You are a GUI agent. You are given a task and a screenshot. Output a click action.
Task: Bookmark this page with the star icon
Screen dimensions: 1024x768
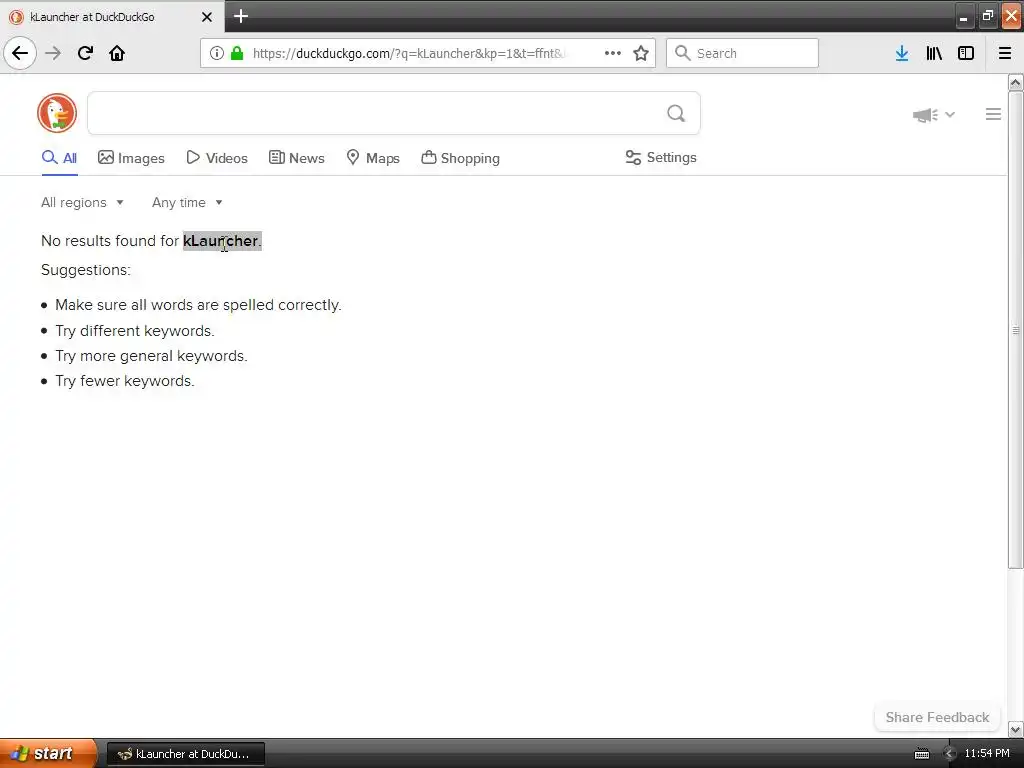[641, 53]
